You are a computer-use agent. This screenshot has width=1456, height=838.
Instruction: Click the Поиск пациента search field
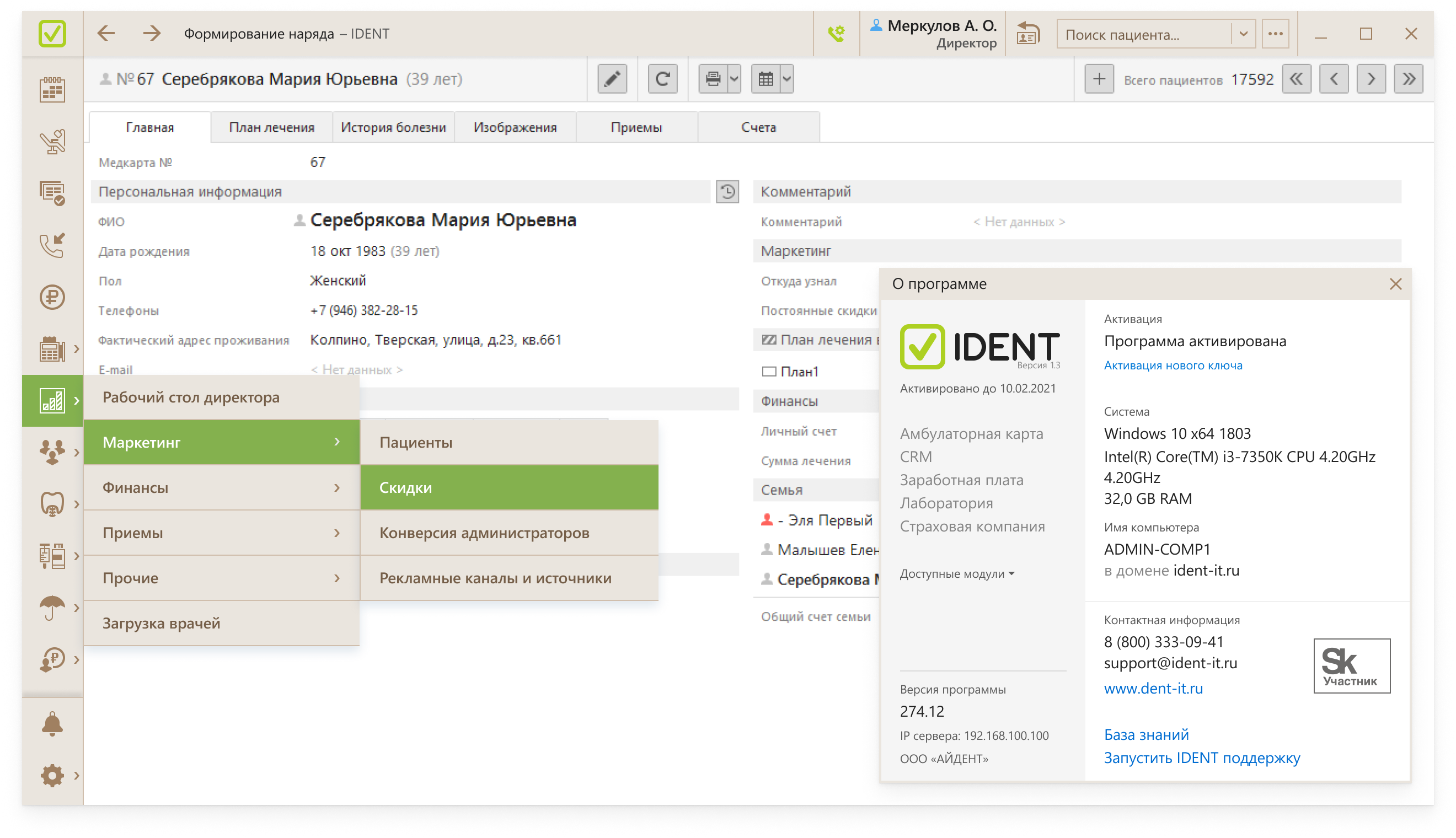(1144, 35)
